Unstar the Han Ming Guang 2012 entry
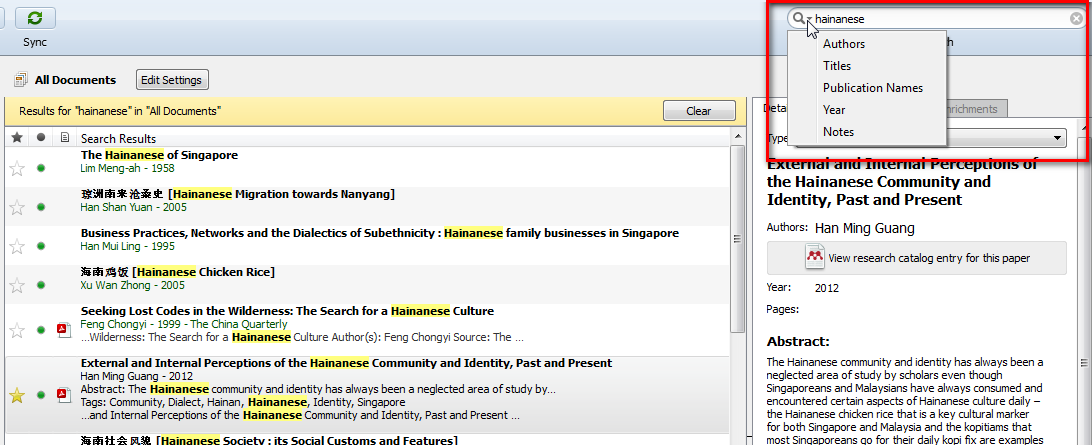 [x=17, y=396]
